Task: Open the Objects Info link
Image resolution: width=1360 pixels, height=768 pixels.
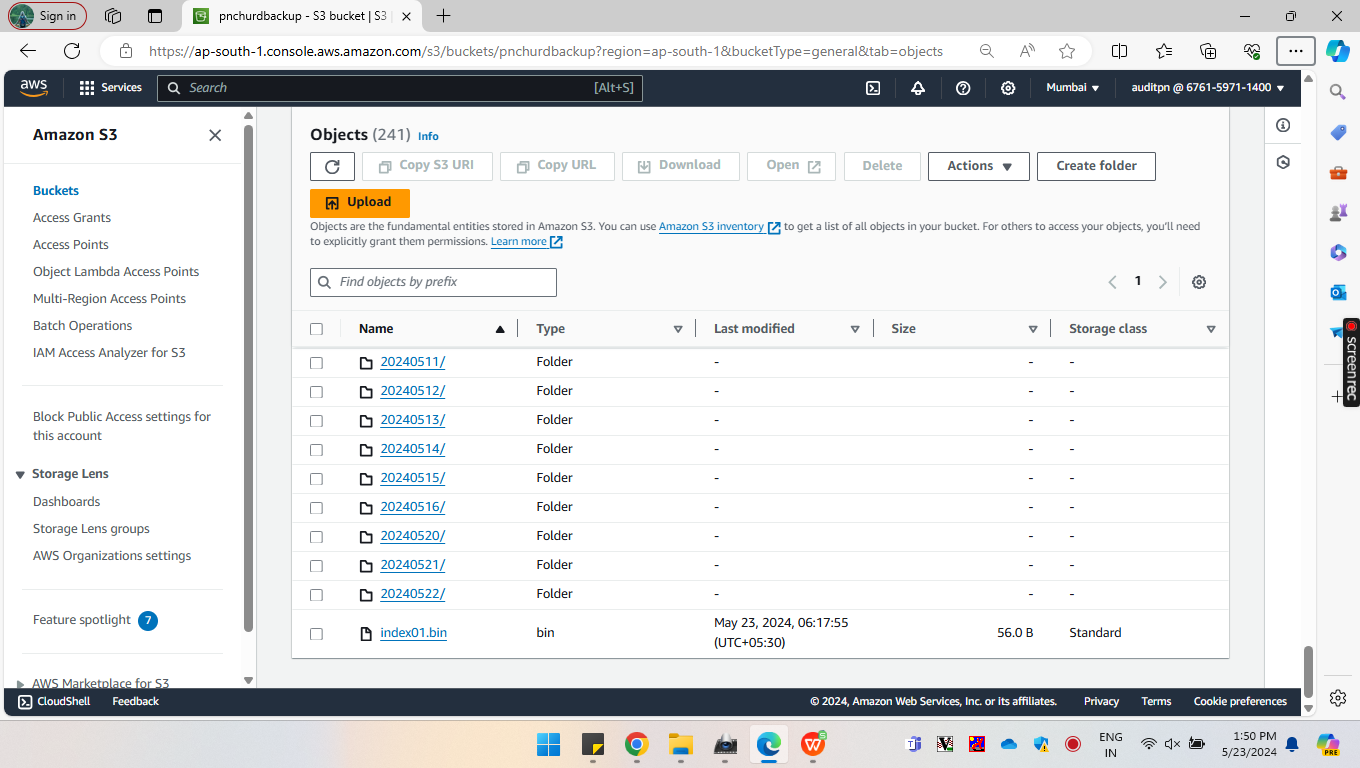Action: pyautogui.click(x=428, y=136)
